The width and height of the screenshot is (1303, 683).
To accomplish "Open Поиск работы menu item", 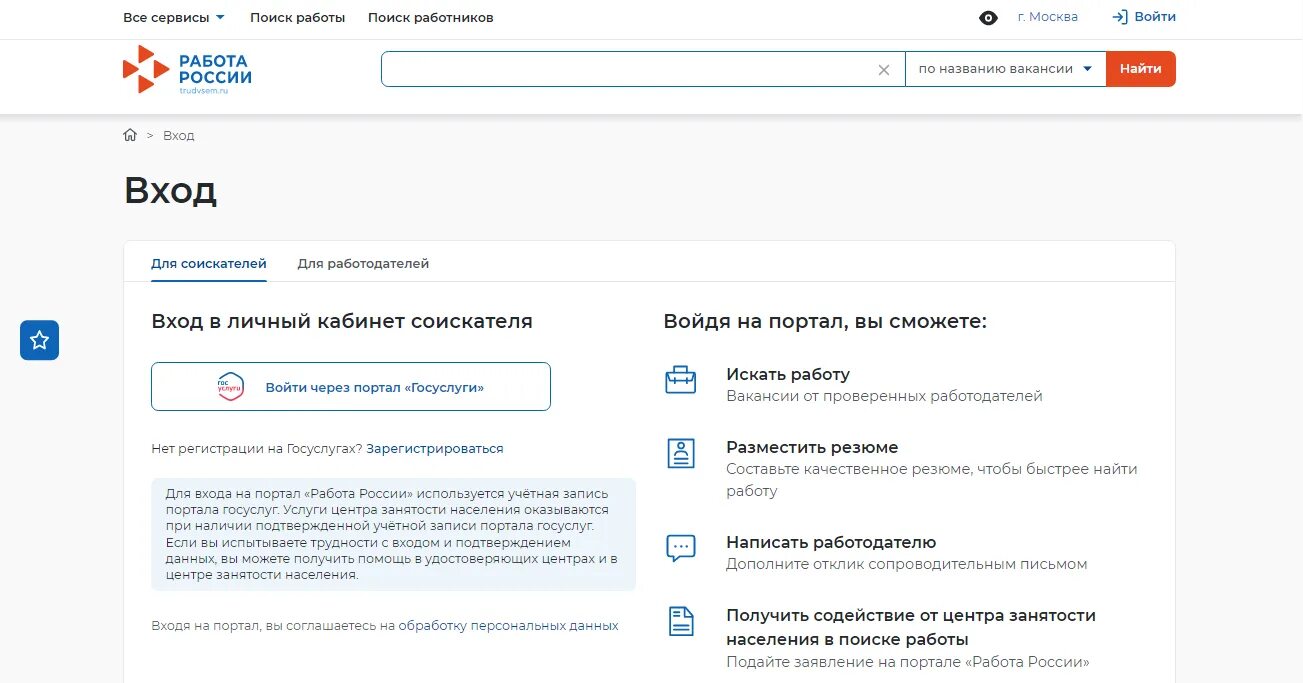I will (x=298, y=18).
